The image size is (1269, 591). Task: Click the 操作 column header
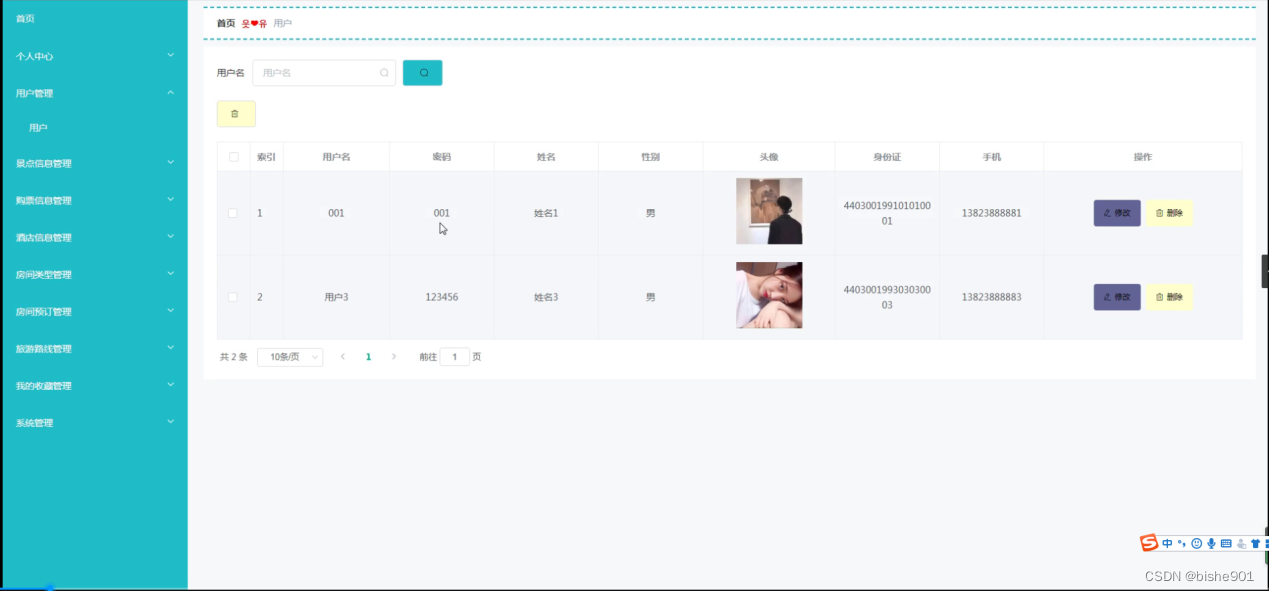tap(1142, 157)
